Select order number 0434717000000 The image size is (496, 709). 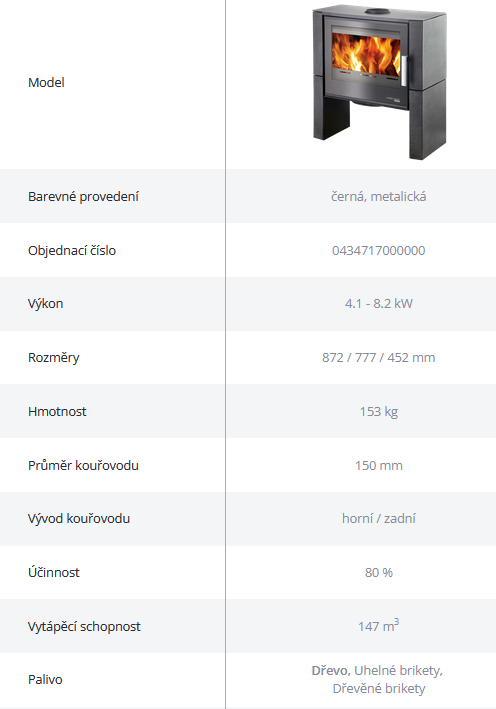coord(378,250)
